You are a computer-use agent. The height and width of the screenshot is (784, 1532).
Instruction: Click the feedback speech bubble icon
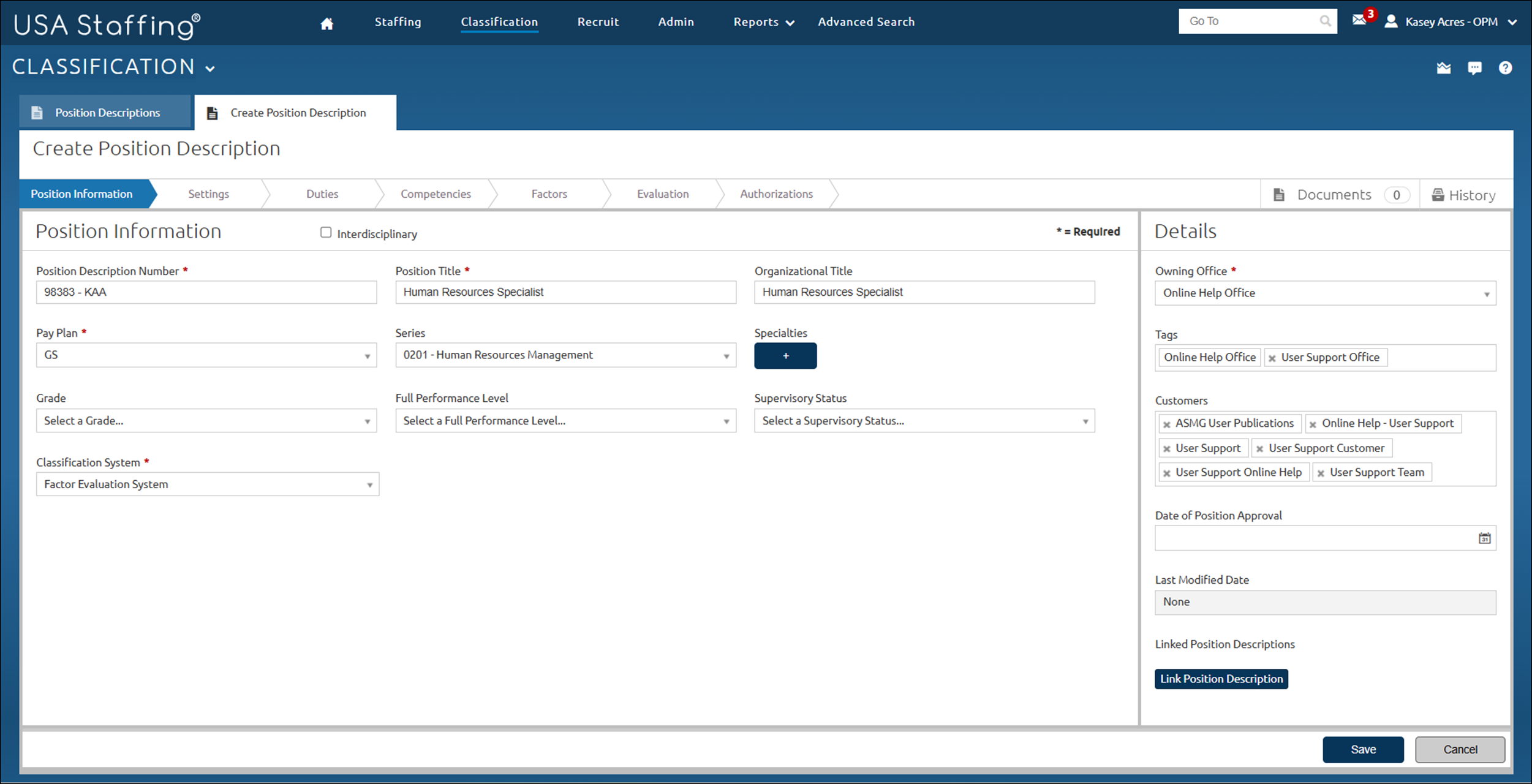click(1474, 68)
